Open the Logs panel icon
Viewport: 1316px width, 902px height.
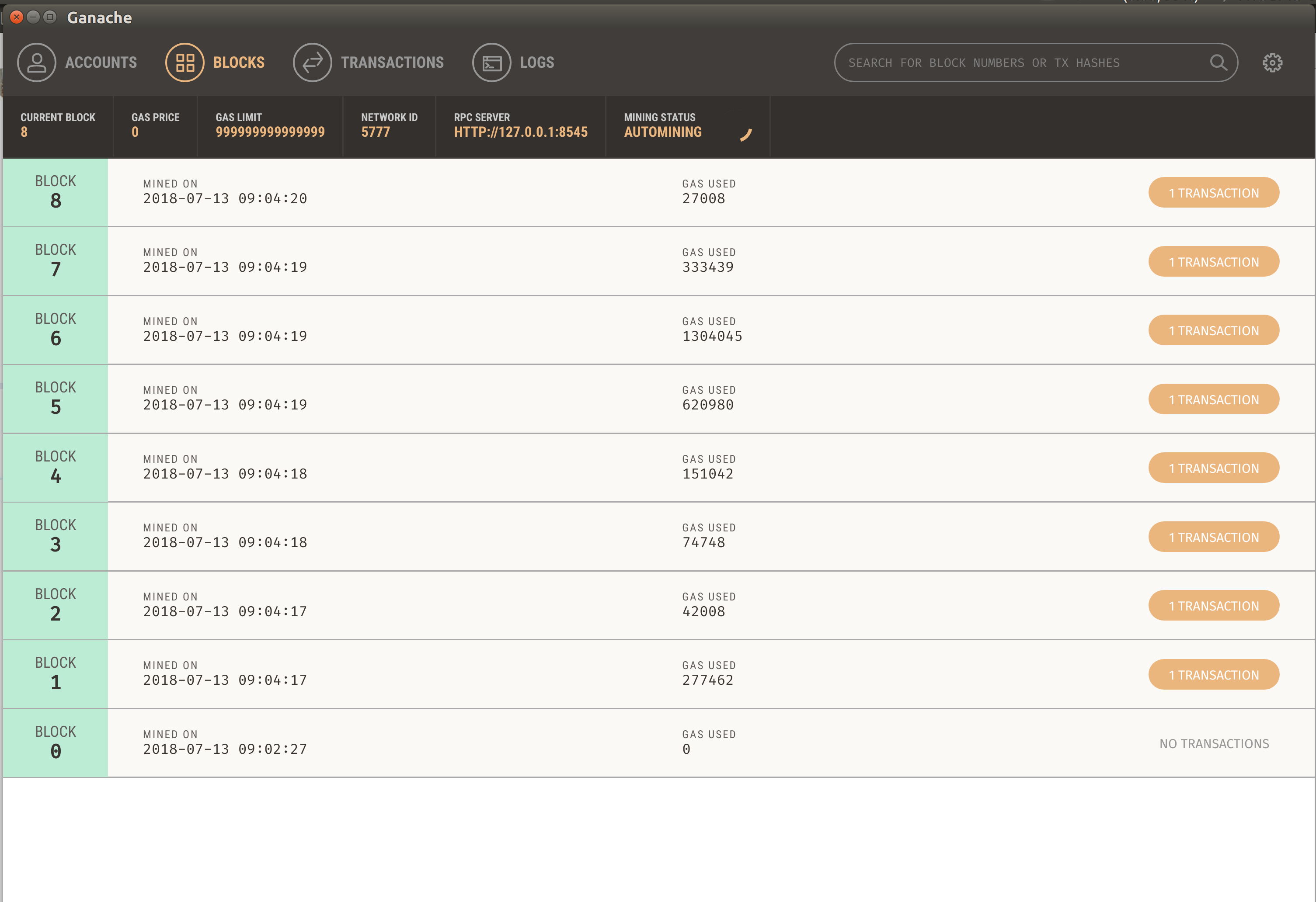click(491, 62)
